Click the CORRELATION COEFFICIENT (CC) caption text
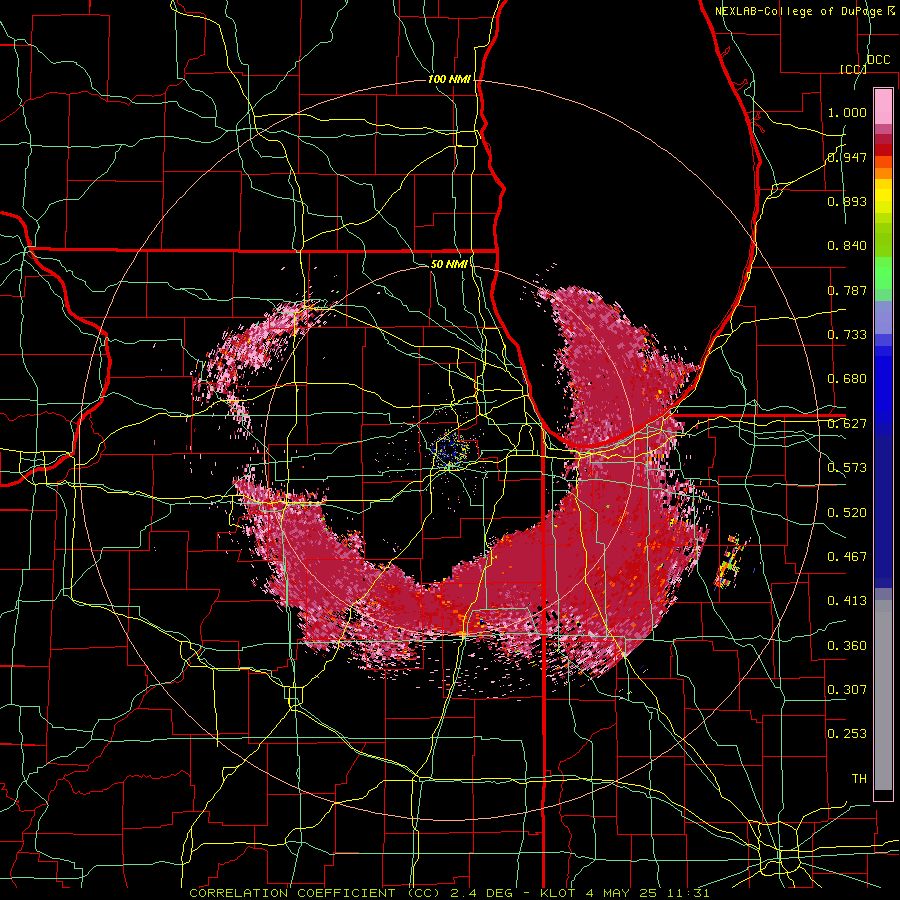900x900 pixels. [315, 893]
